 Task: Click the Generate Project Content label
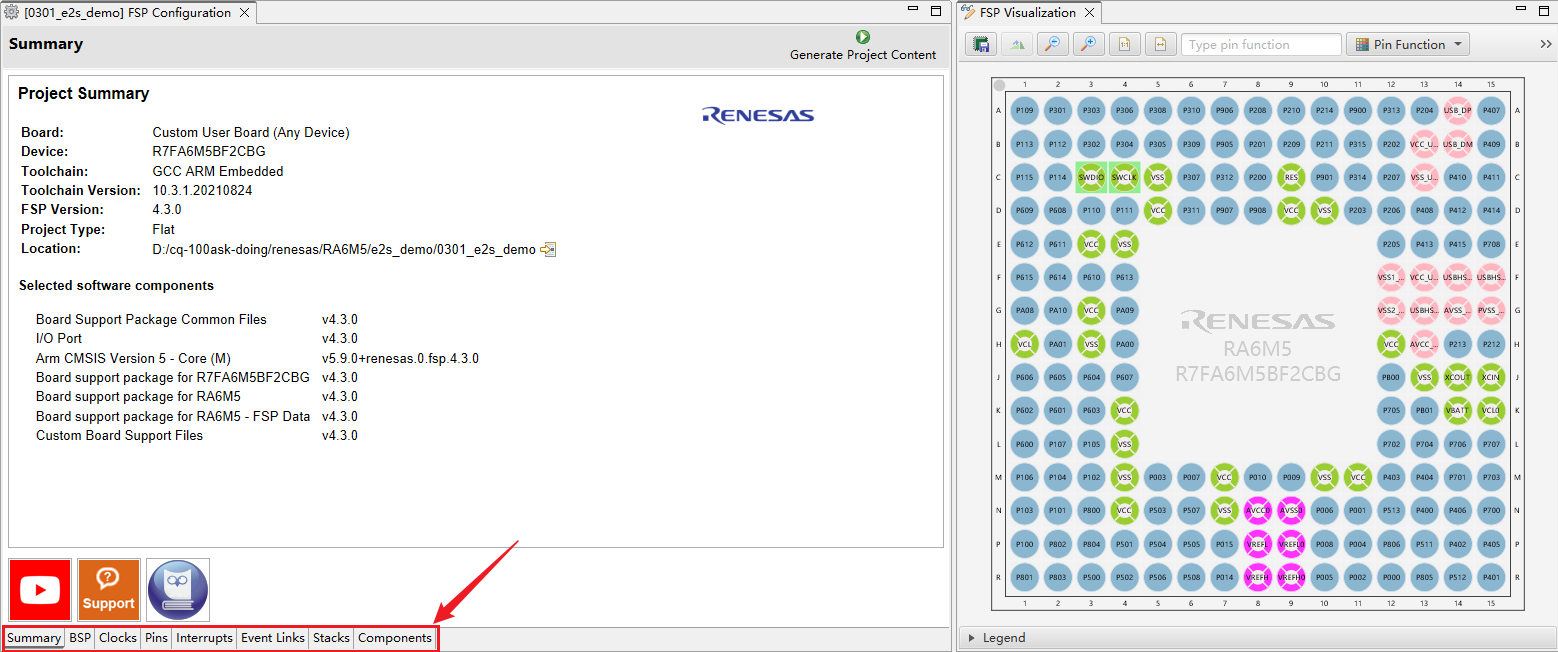pyautogui.click(x=863, y=55)
